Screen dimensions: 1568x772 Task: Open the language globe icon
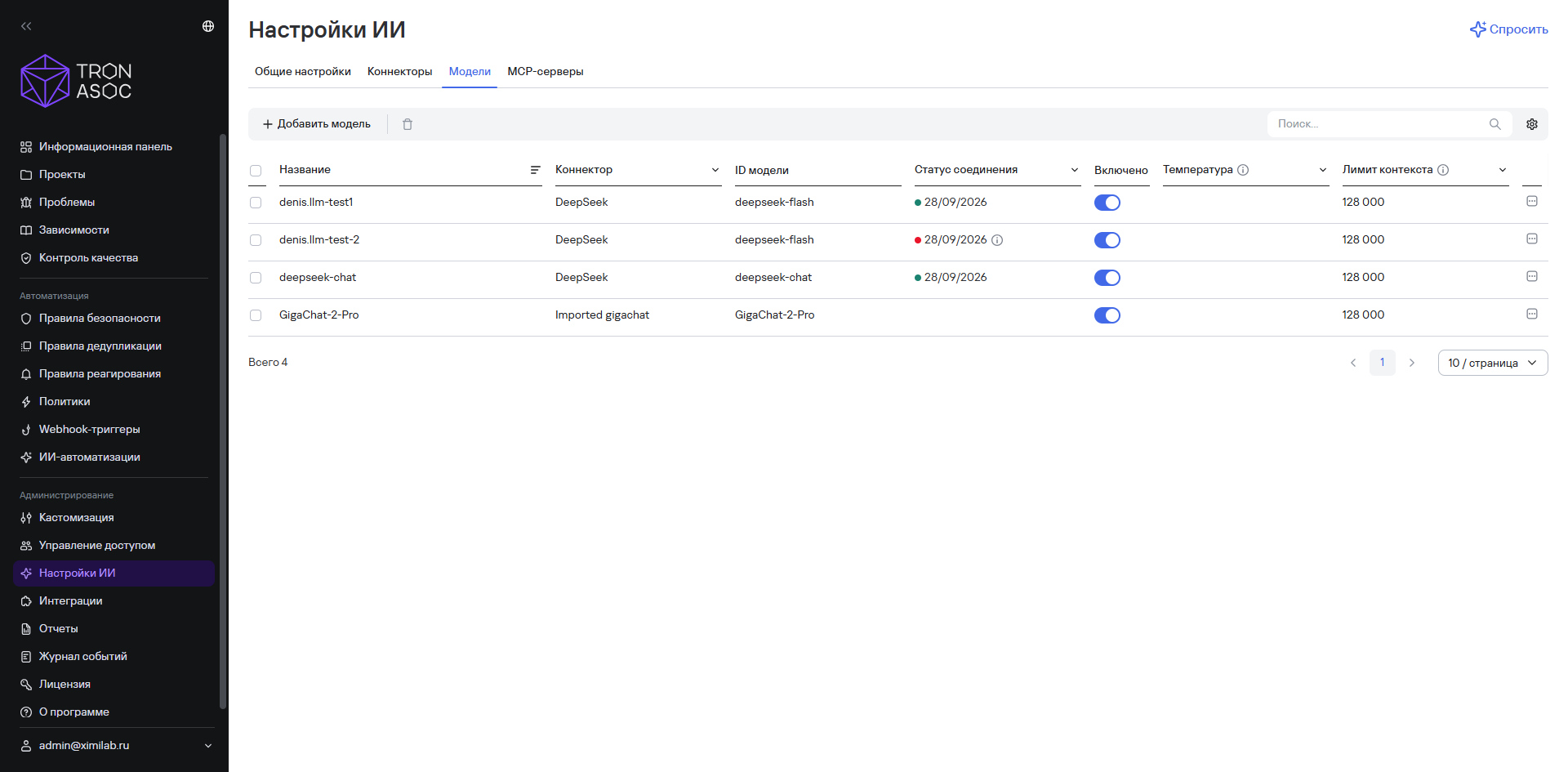(208, 26)
